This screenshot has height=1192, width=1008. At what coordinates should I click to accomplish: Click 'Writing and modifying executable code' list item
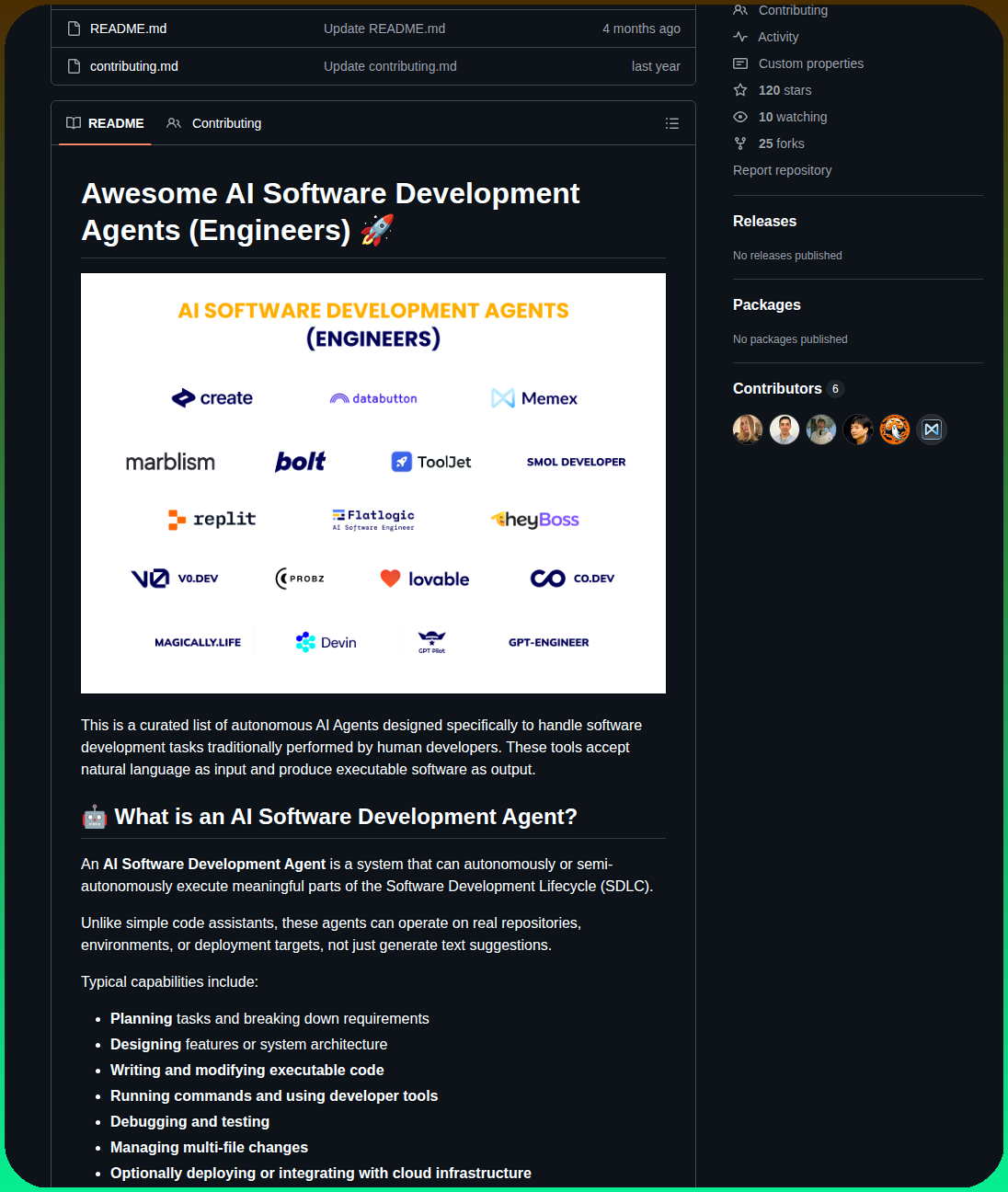(x=247, y=1071)
